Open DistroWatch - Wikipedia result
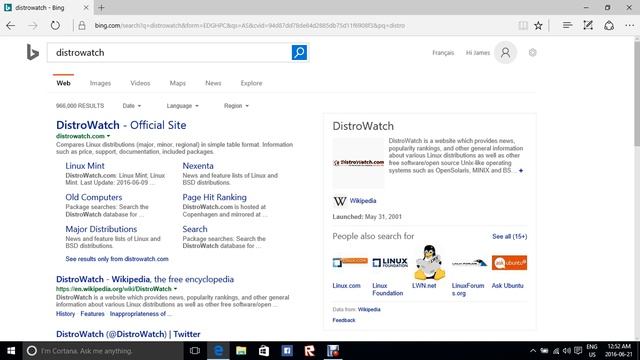 (145, 279)
